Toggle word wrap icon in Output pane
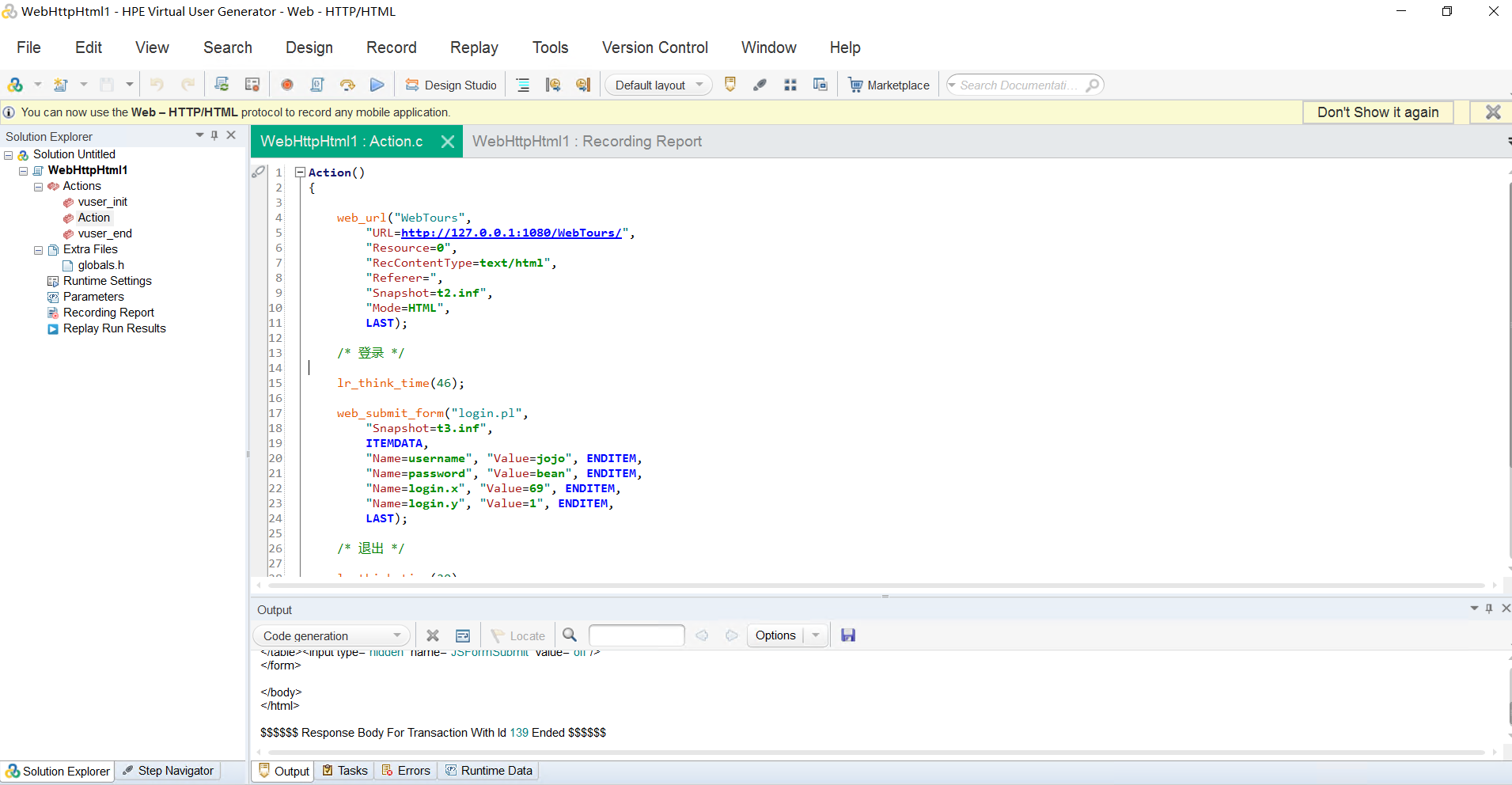The height and width of the screenshot is (785, 1512). pyautogui.click(x=463, y=635)
